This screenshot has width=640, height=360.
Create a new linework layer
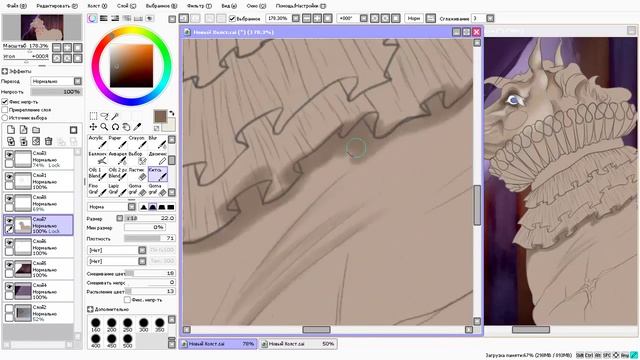pyautogui.click(x=24, y=130)
